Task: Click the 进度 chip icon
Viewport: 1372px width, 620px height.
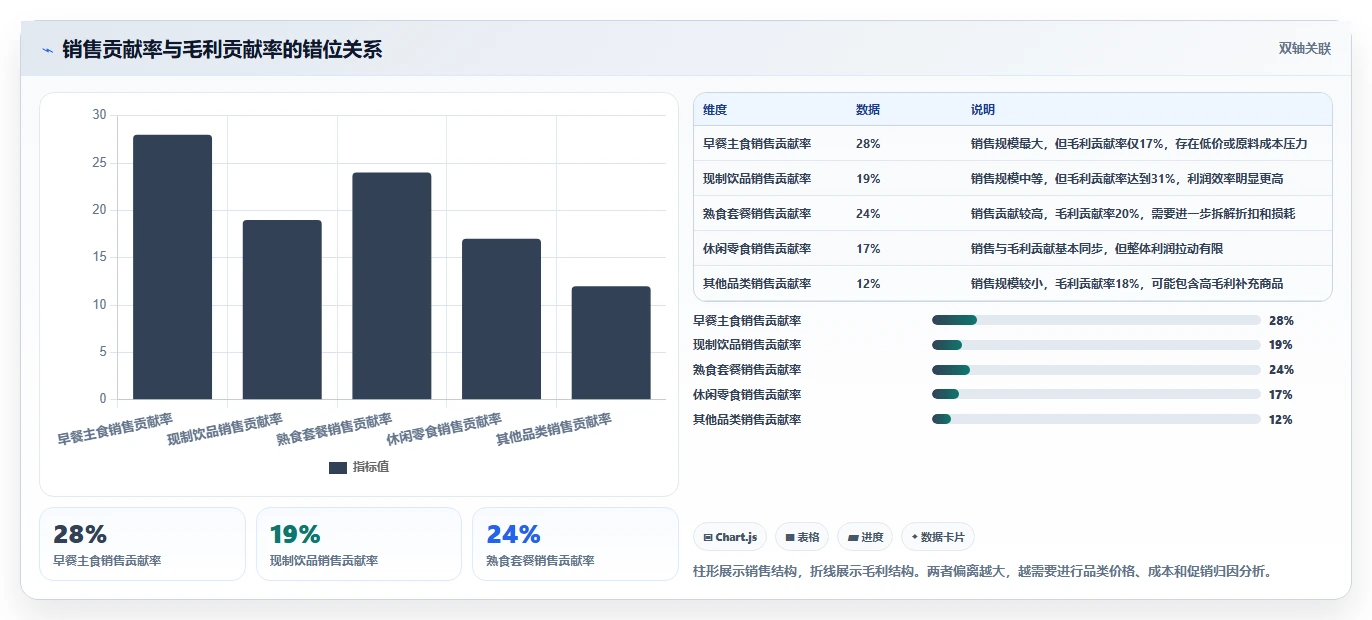Action: [852, 538]
